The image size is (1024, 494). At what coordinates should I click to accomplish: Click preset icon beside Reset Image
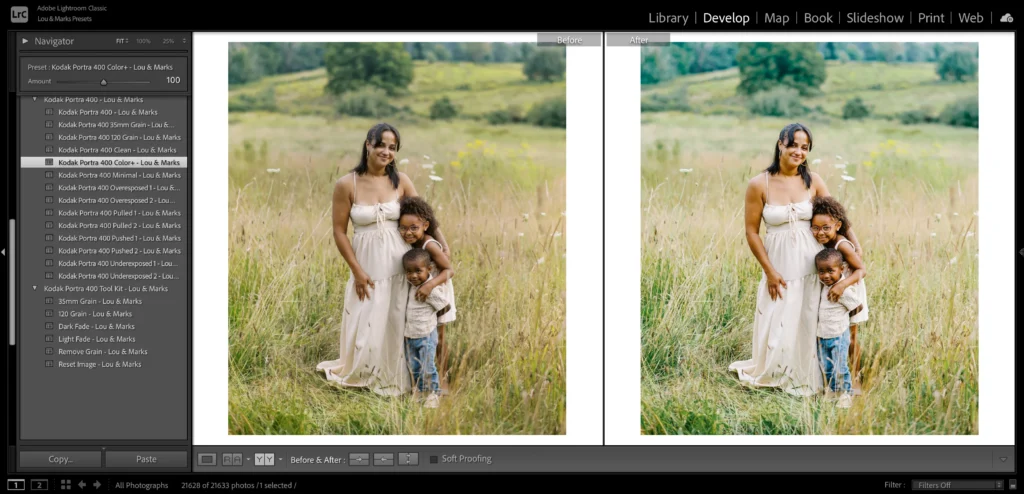tap(49, 364)
